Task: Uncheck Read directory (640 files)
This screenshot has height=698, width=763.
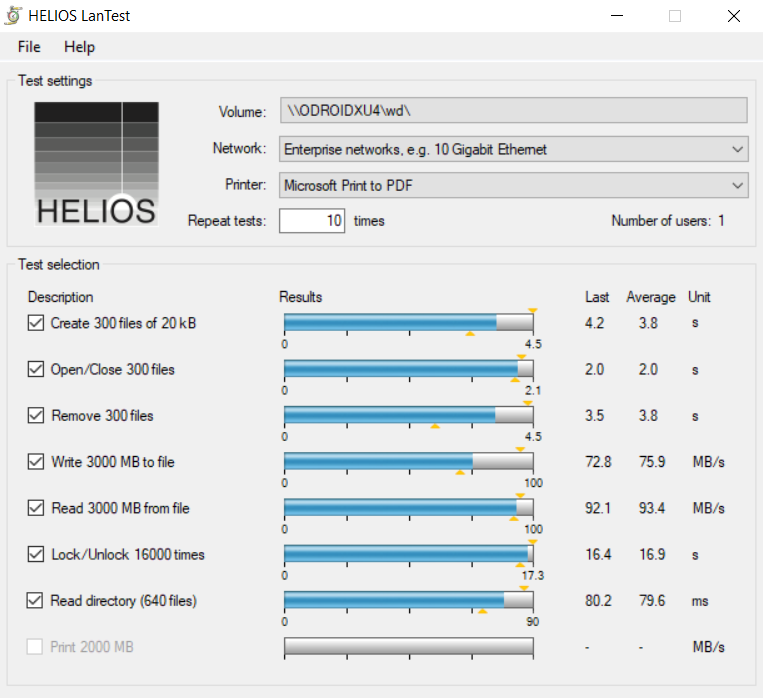Action: [36, 601]
